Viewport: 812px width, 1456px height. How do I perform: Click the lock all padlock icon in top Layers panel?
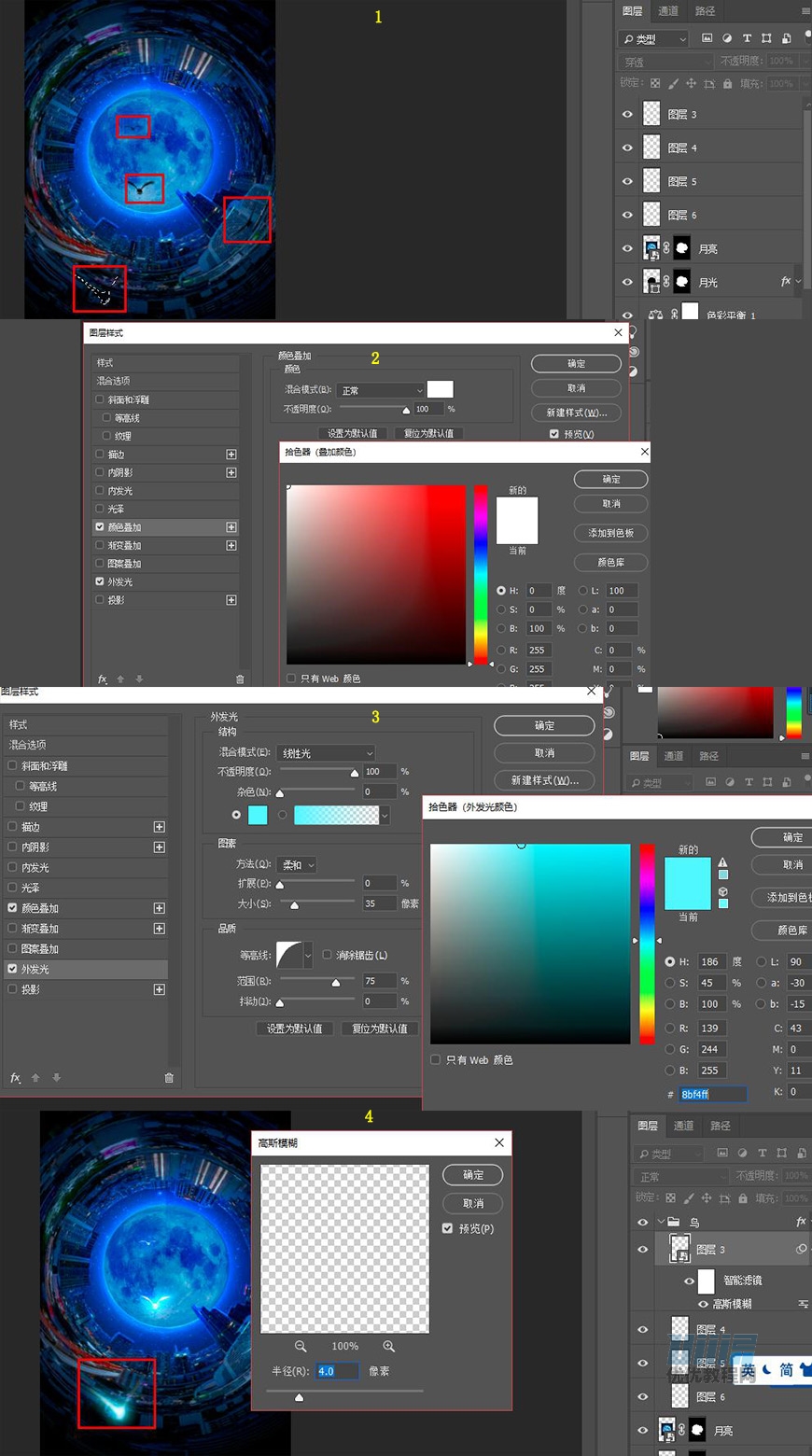(x=727, y=84)
